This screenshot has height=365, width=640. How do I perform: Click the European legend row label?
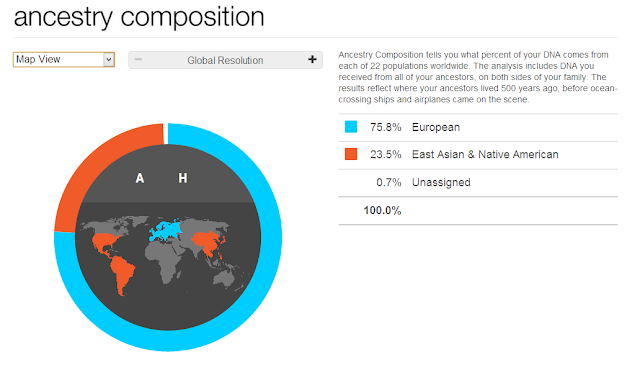pyautogui.click(x=436, y=127)
